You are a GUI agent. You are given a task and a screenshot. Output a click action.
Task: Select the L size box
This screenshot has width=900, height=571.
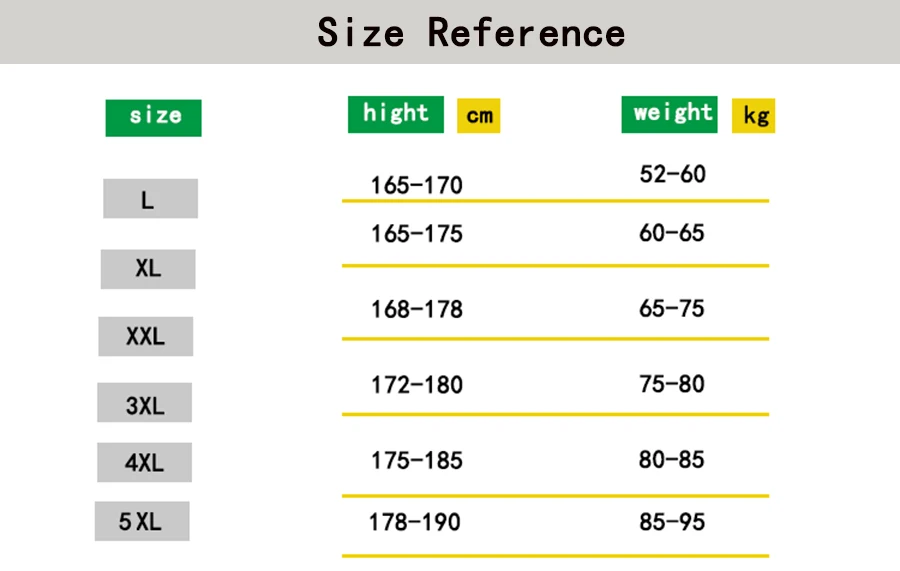(x=150, y=199)
